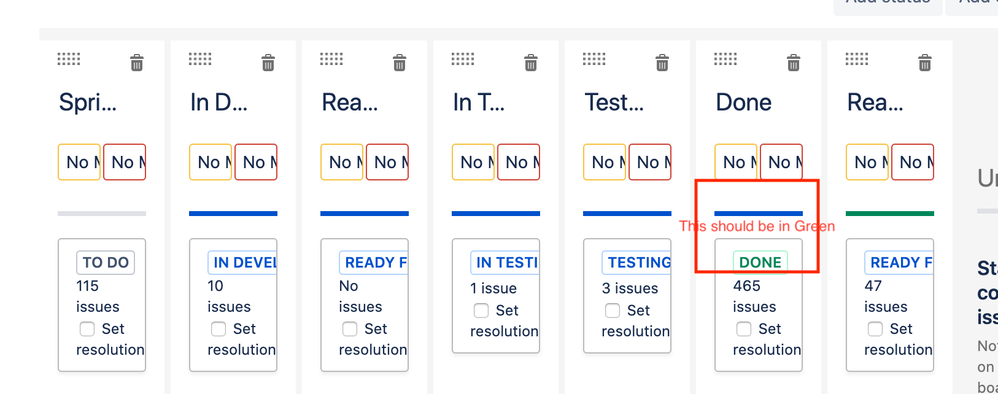Click yellow No Min box in Done column

coord(736,162)
